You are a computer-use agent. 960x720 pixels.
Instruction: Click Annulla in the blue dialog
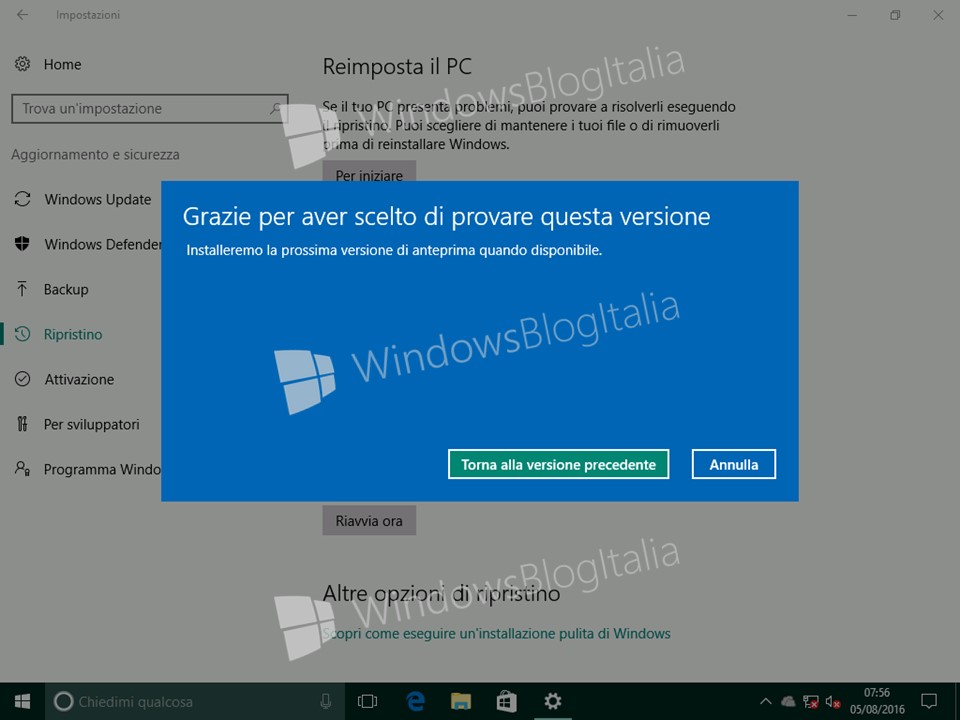733,464
